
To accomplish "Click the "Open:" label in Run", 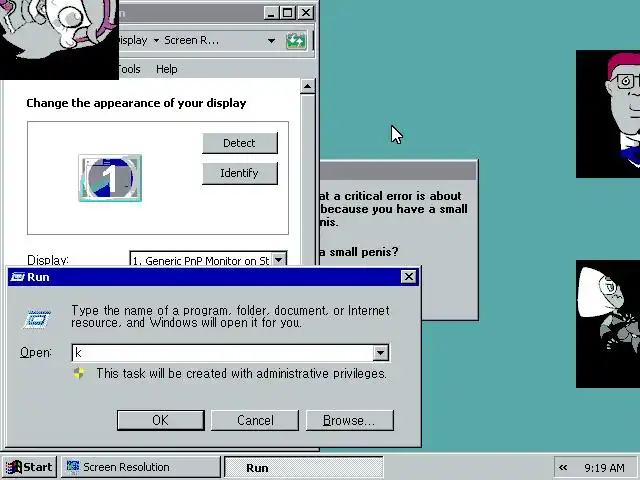I will [x=36, y=353].
